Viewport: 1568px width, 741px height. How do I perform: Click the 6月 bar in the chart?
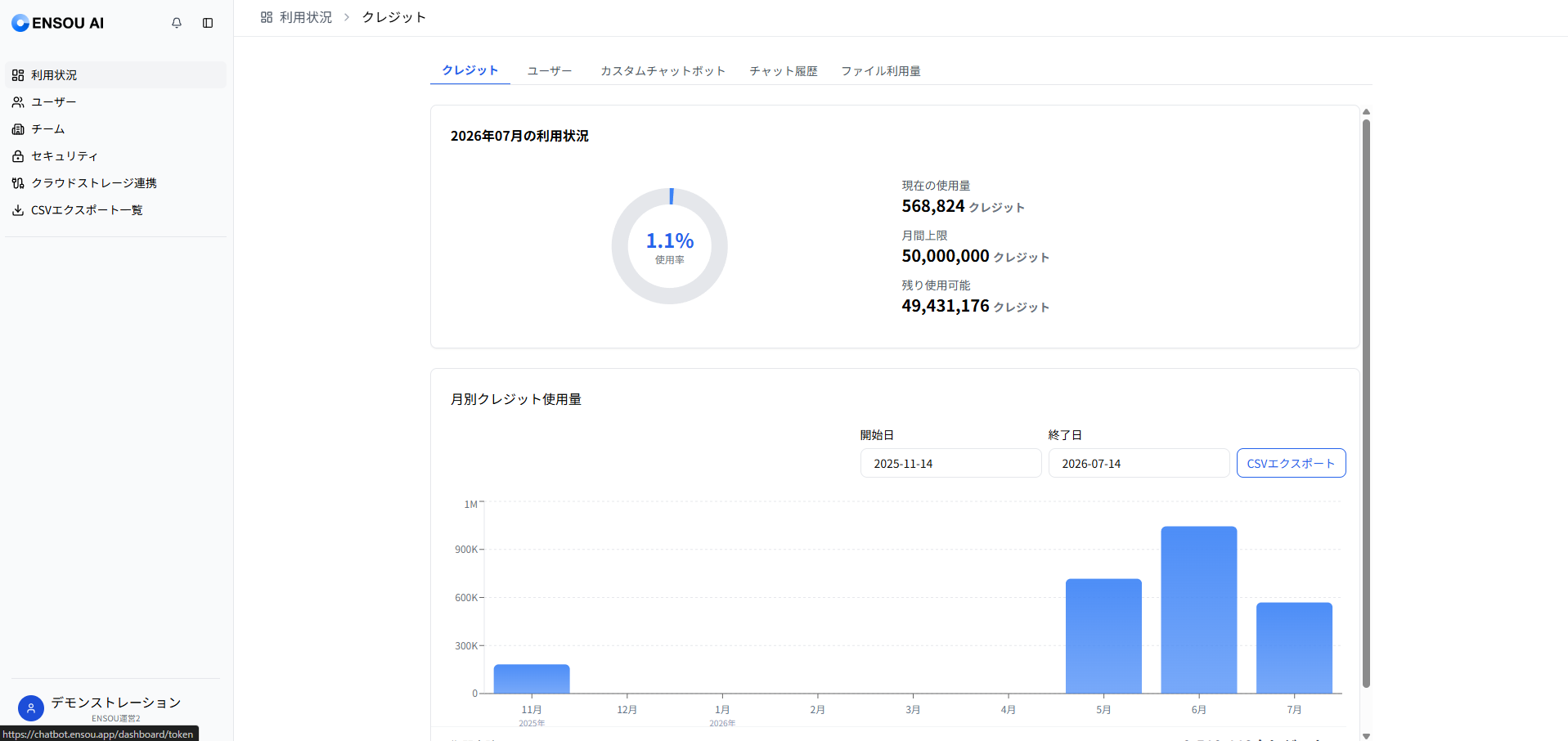pyautogui.click(x=1199, y=610)
